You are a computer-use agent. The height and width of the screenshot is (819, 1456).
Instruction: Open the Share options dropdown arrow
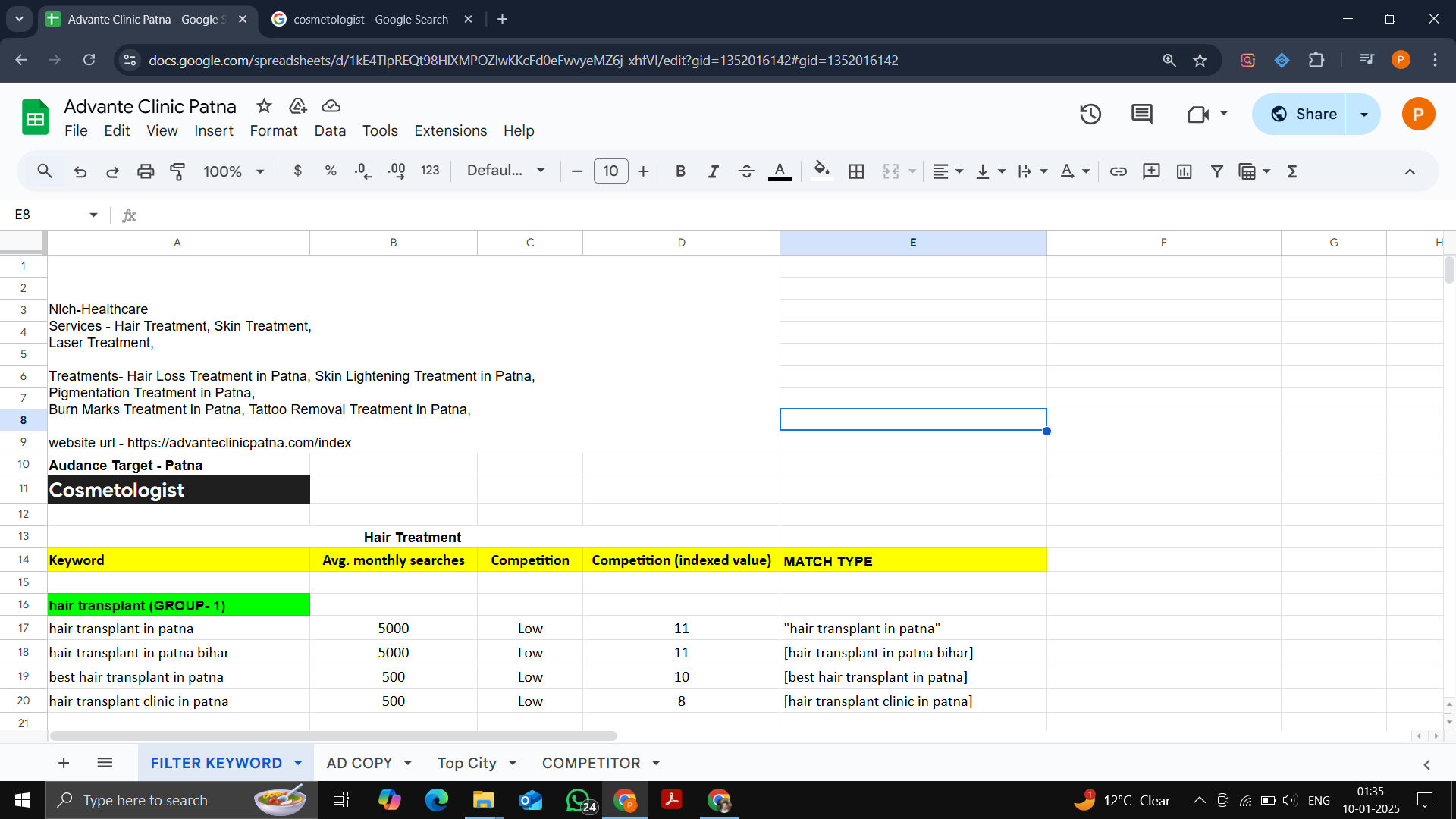point(1363,115)
